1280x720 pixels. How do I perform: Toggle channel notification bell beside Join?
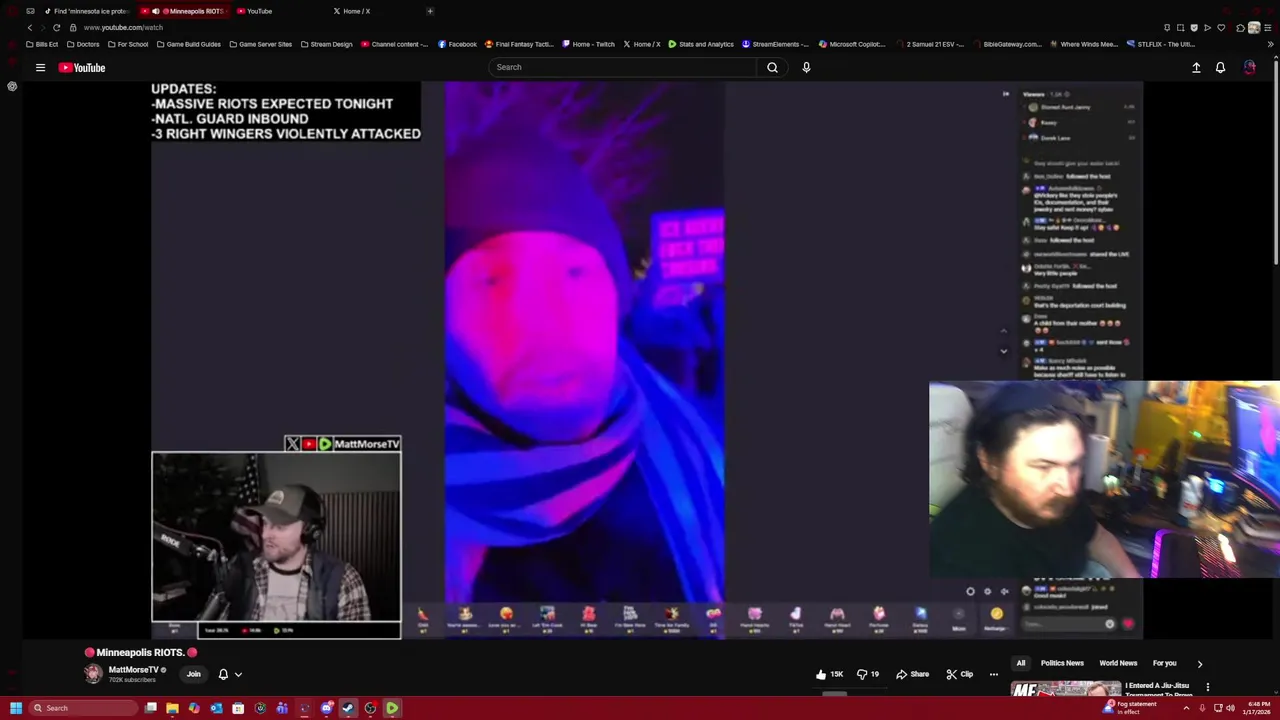pos(223,674)
